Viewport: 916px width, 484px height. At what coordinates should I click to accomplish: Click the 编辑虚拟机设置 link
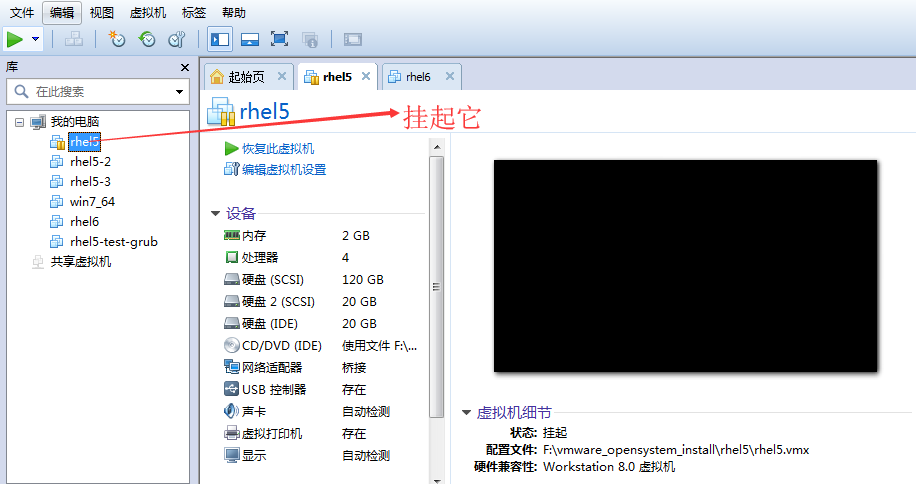click(x=284, y=169)
